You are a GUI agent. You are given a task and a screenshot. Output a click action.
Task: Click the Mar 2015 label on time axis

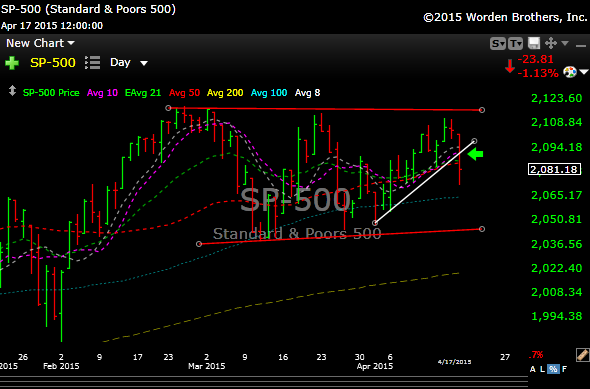click(207, 366)
